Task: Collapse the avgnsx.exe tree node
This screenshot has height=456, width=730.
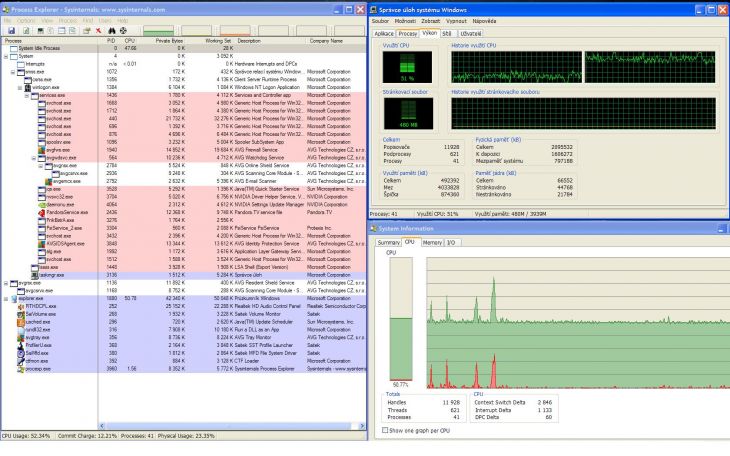Action: click(41, 166)
